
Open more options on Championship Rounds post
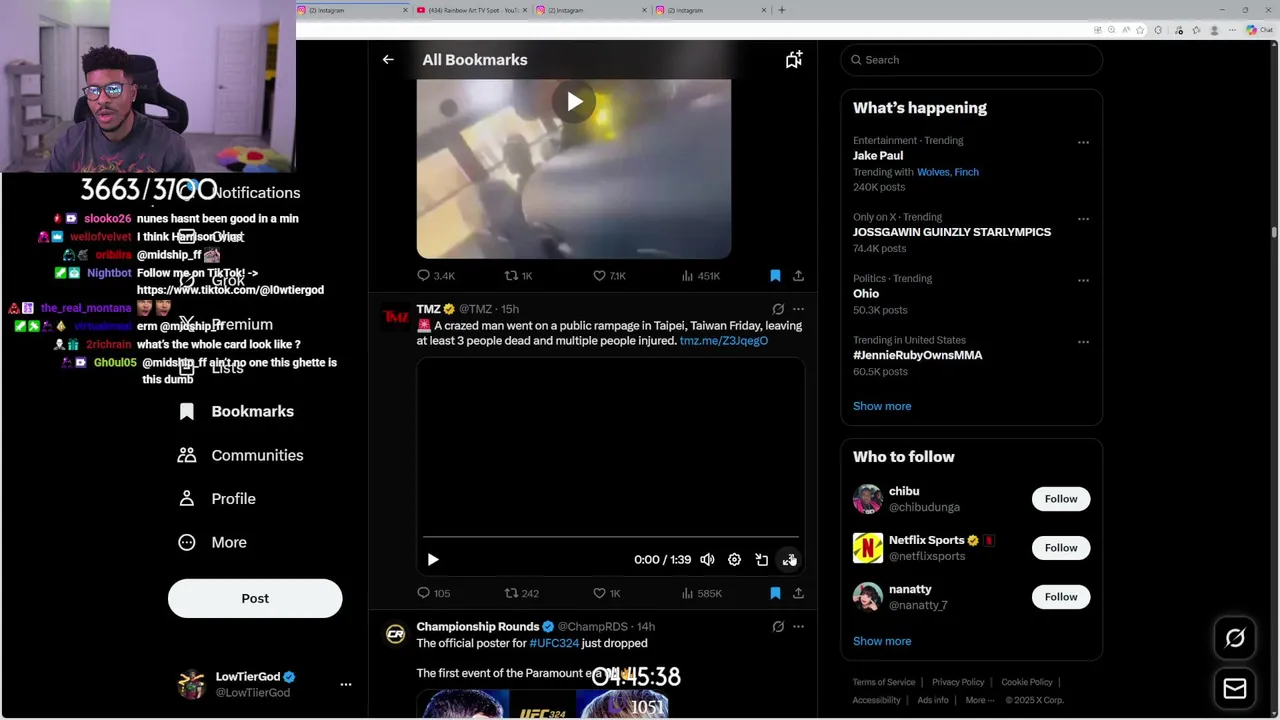[798, 627]
